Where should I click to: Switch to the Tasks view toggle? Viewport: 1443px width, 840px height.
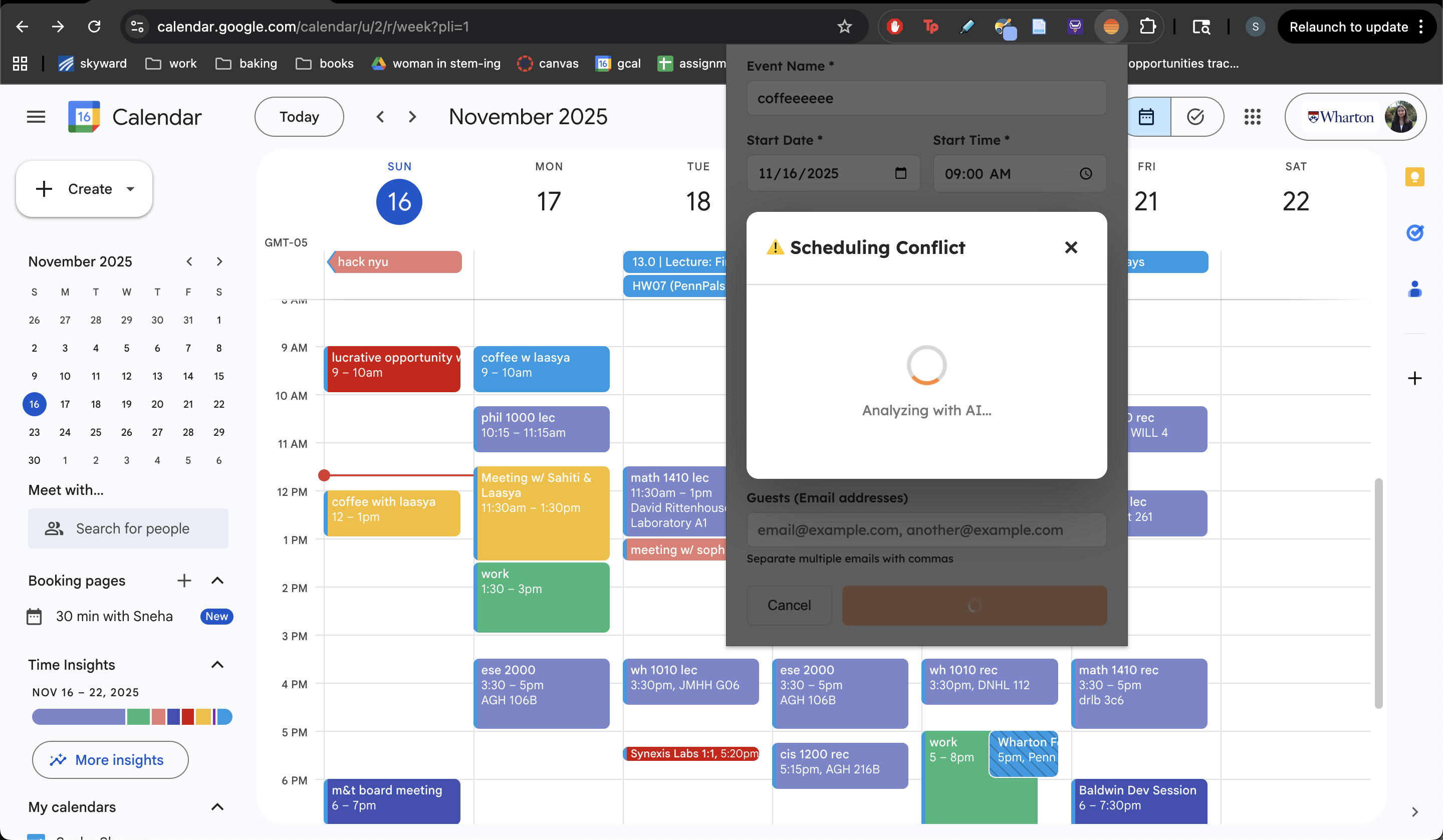tap(1195, 117)
